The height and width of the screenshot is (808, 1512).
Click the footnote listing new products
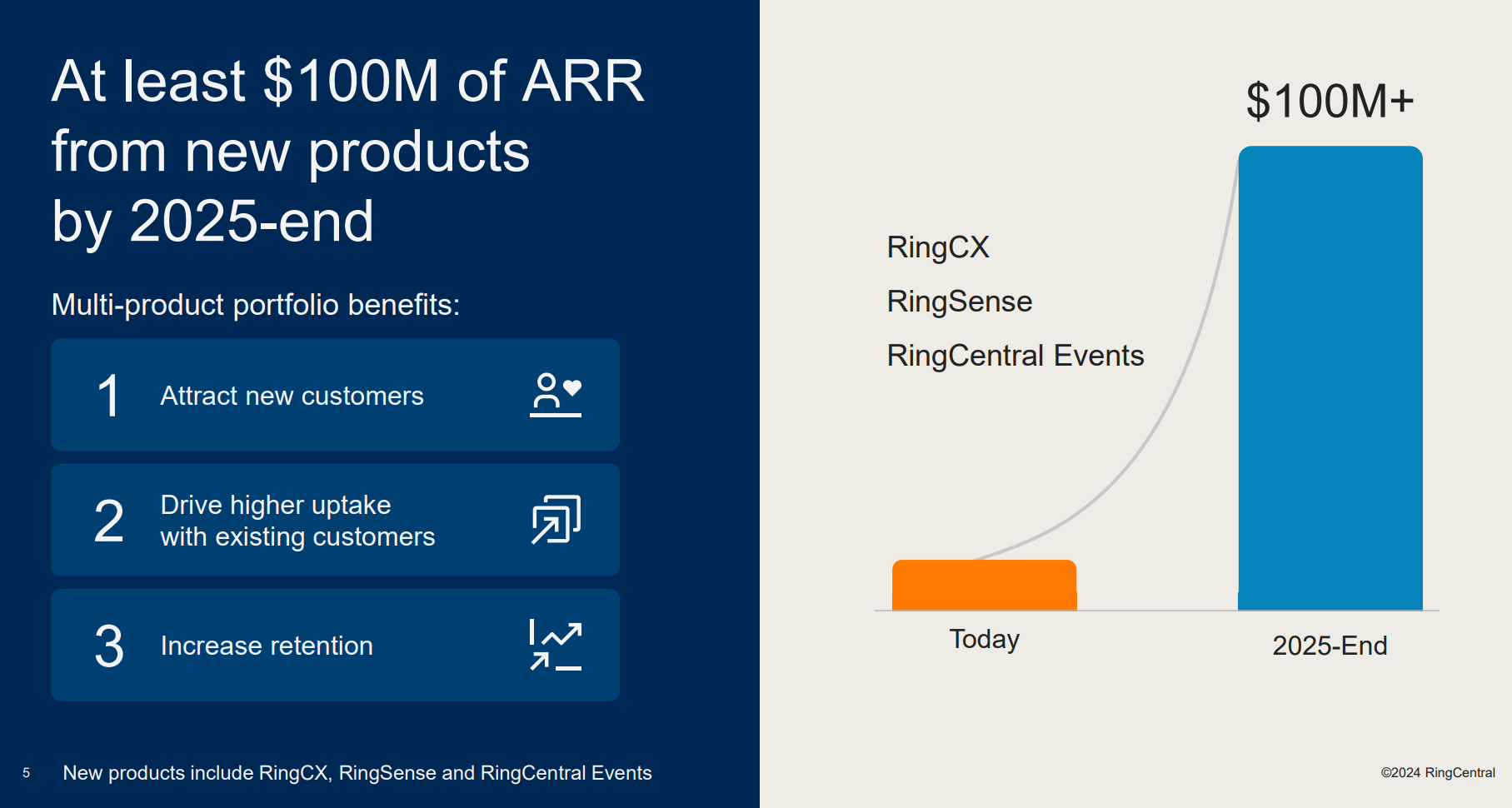tap(357, 773)
